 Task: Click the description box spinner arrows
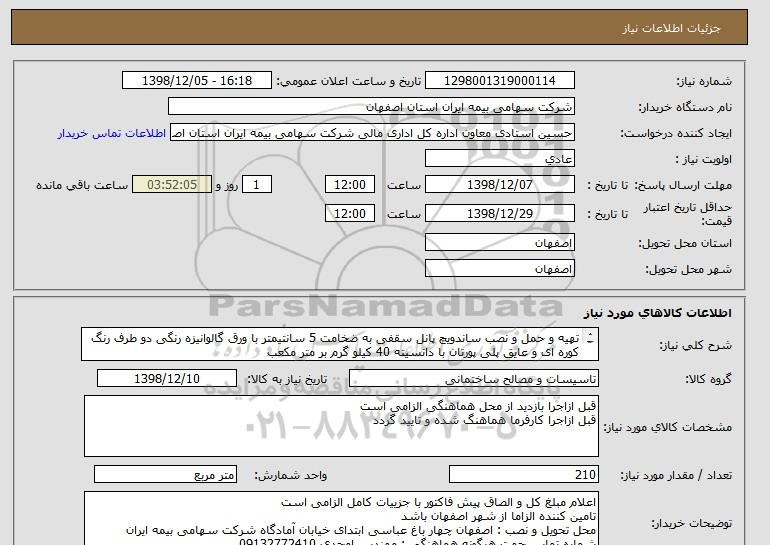tap(590, 338)
